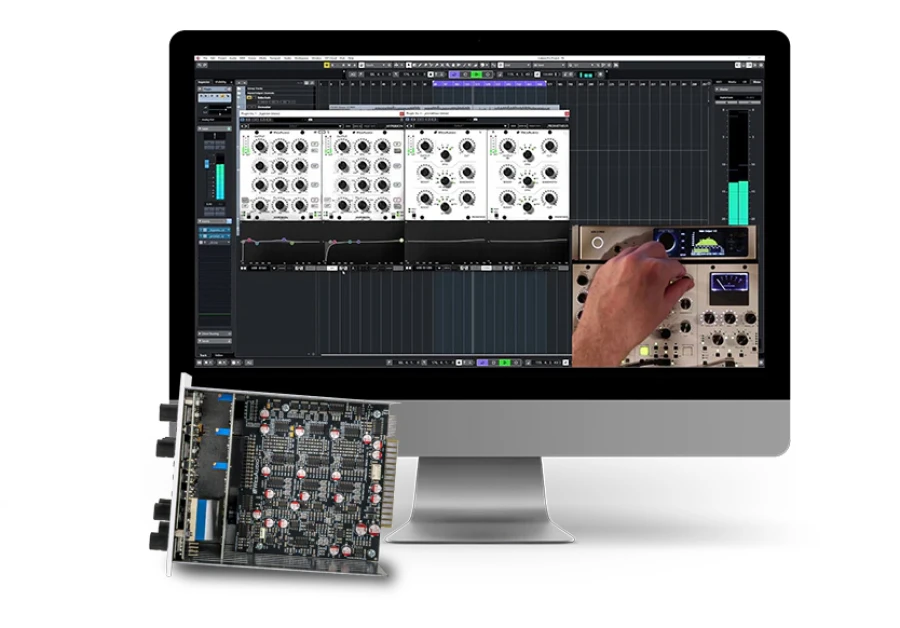Toggle Cycle in the bottom transport bar
900x628 pixels.
(x=482, y=362)
